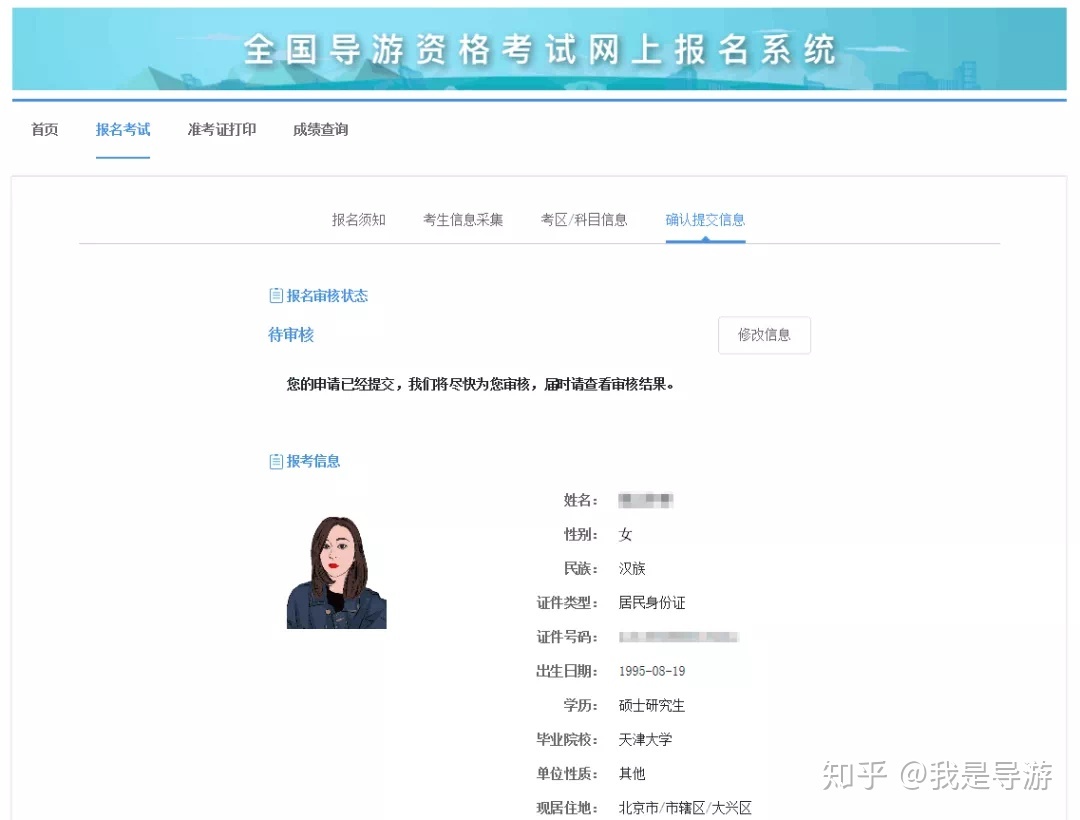
Task: Open the 报名须知 tab
Action: pos(359,219)
